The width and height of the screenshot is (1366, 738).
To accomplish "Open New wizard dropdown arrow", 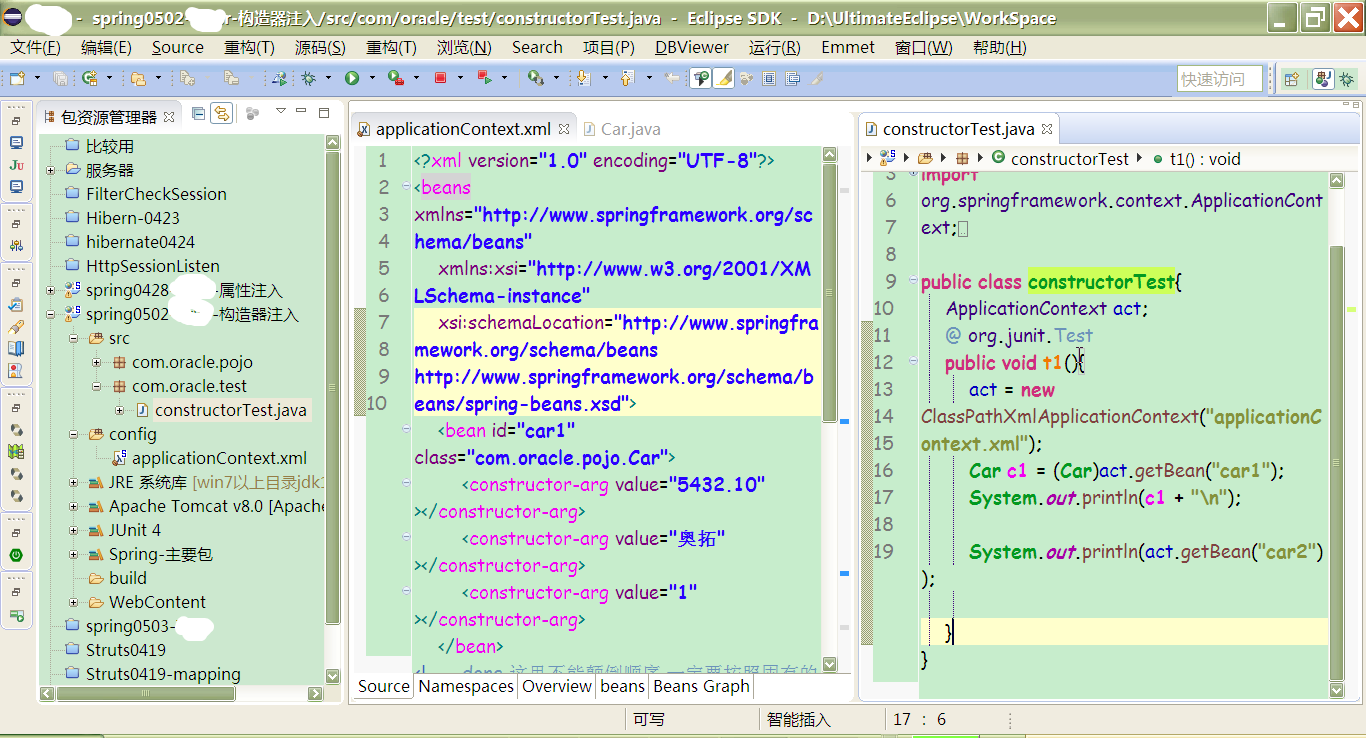I will click(37, 78).
